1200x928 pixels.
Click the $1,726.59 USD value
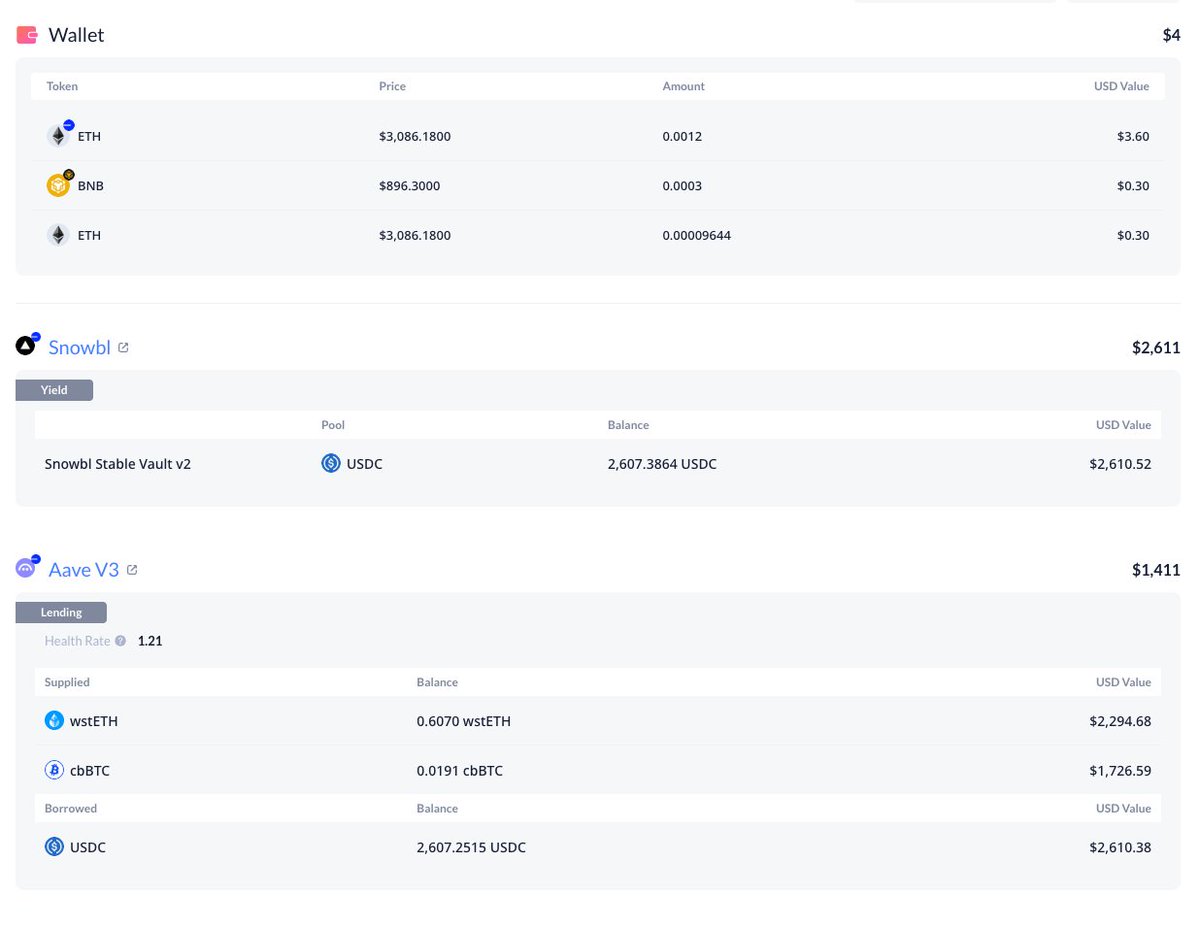[1120, 771]
